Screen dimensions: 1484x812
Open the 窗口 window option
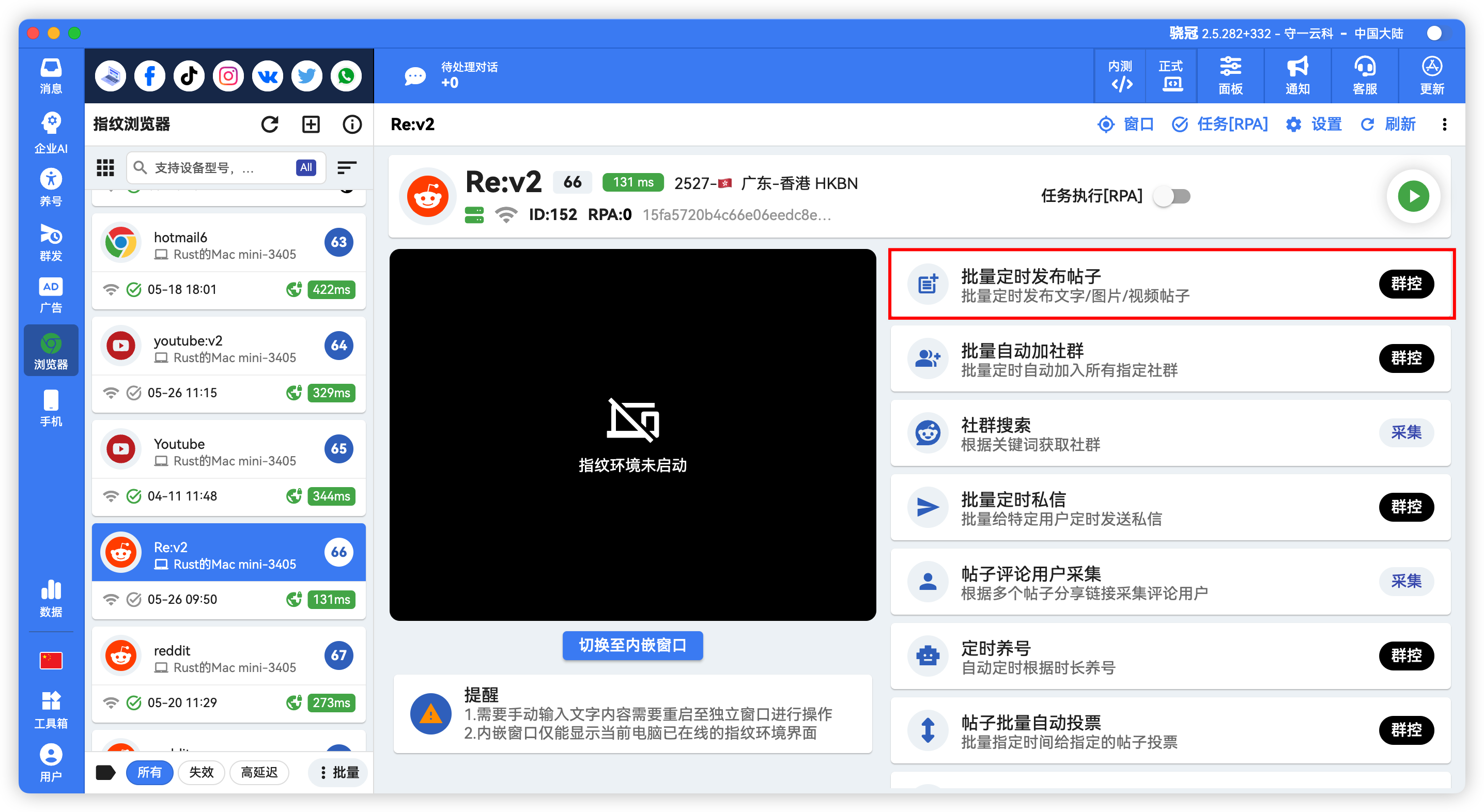pos(1125,124)
